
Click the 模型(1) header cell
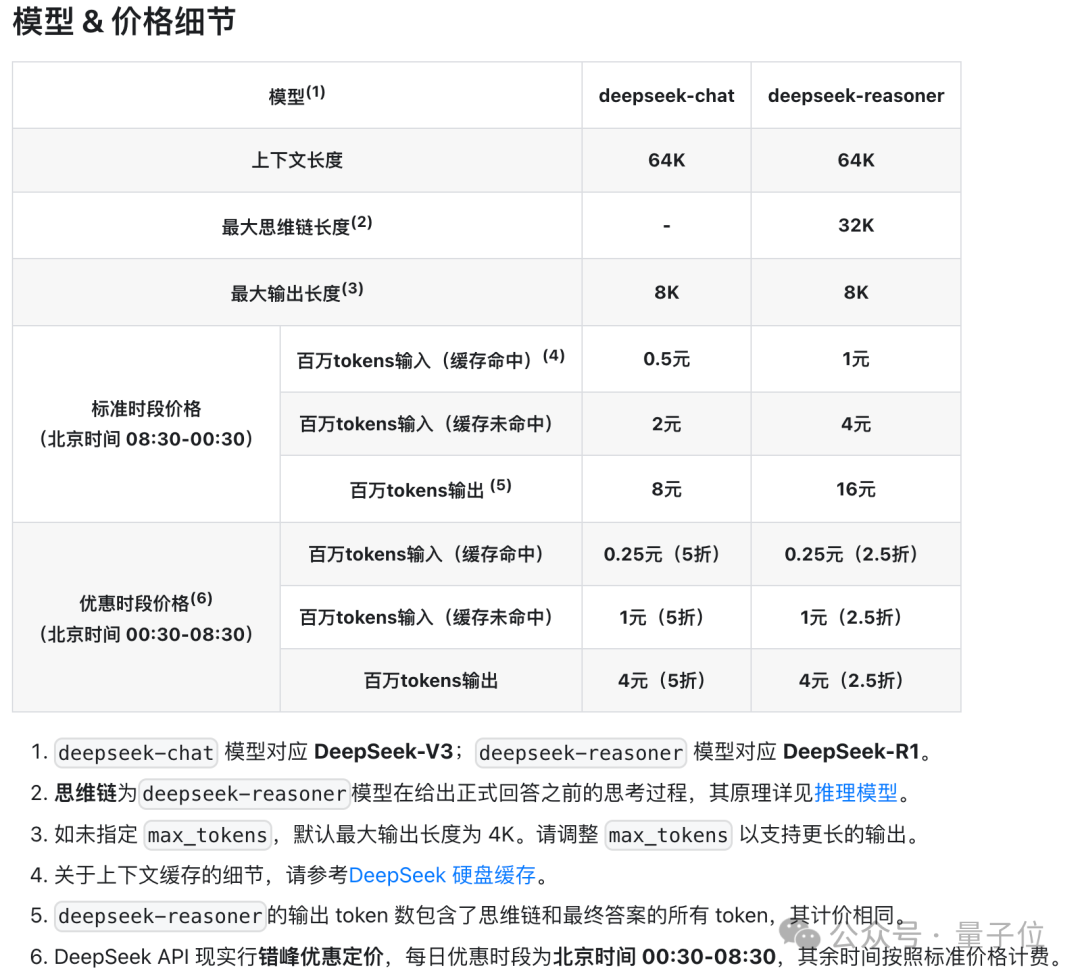pos(297,95)
